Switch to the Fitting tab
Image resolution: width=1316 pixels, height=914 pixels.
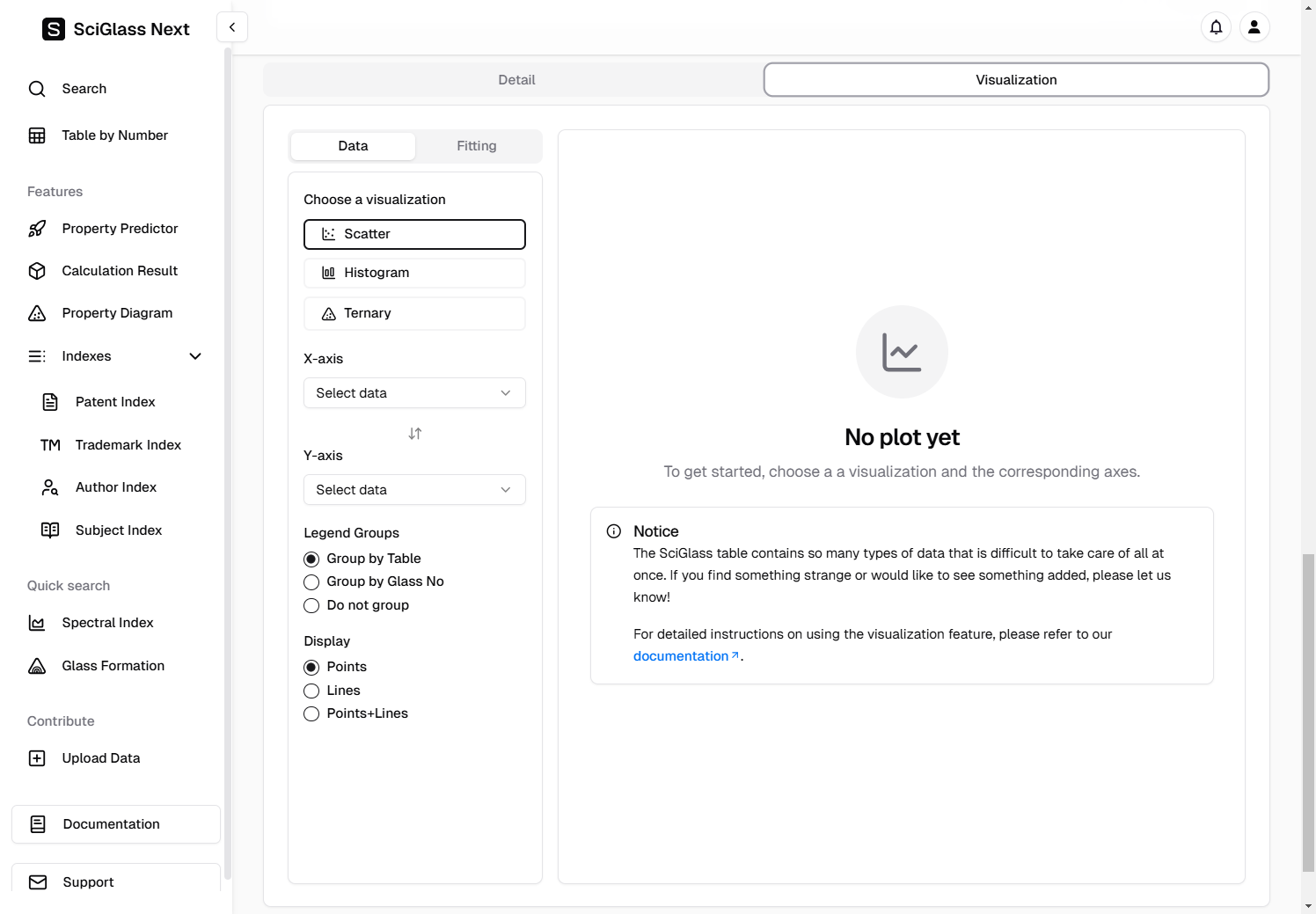(x=476, y=146)
